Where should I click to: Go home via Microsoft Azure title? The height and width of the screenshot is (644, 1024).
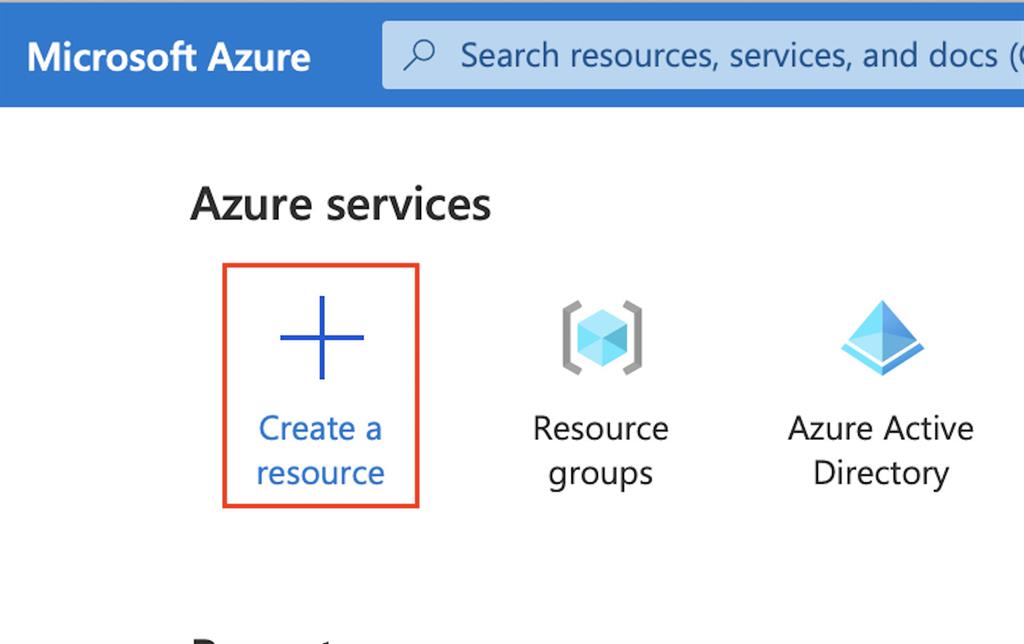pyautogui.click(x=168, y=57)
